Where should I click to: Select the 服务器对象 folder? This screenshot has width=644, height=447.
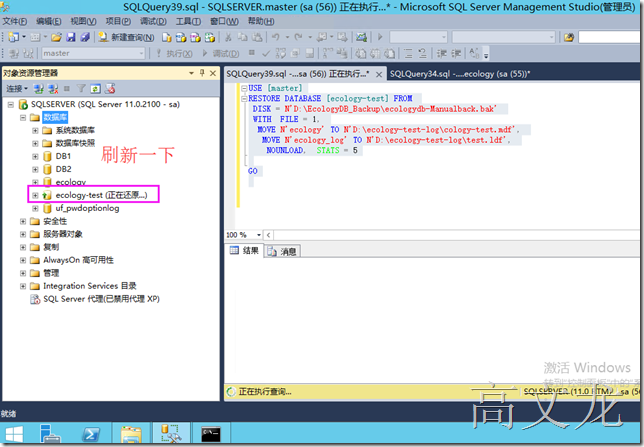[63, 234]
